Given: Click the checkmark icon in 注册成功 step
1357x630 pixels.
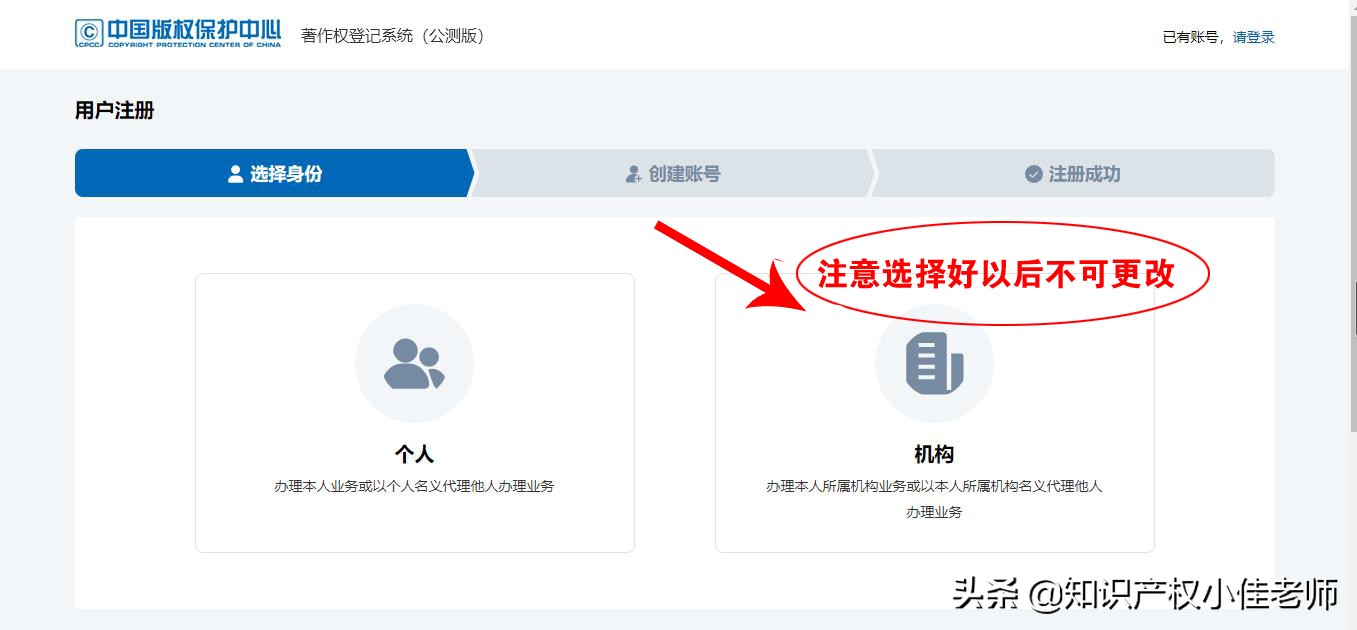Looking at the screenshot, I should [x=1033, y=172].
